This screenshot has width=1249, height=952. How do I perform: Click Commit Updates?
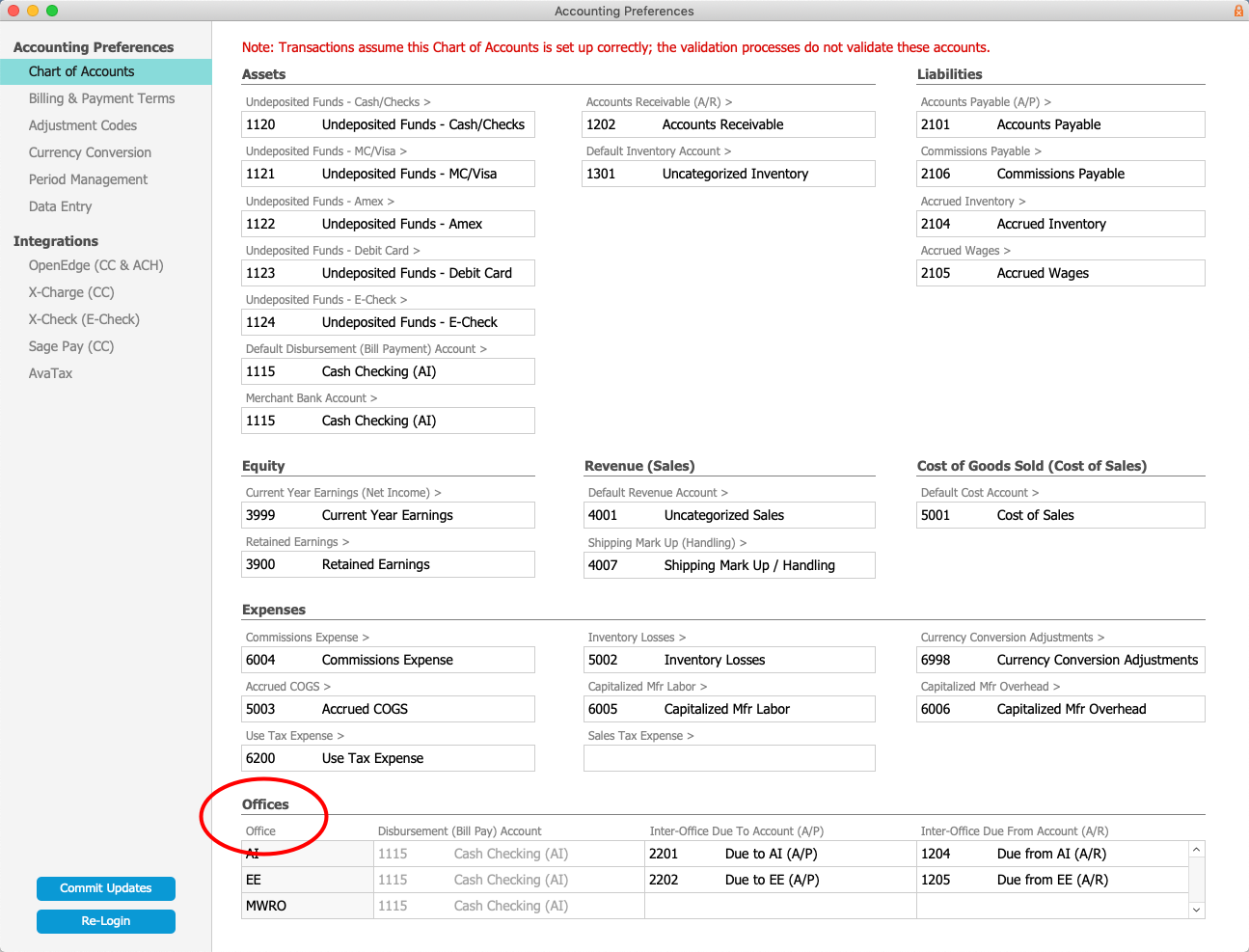pos(105,888)
